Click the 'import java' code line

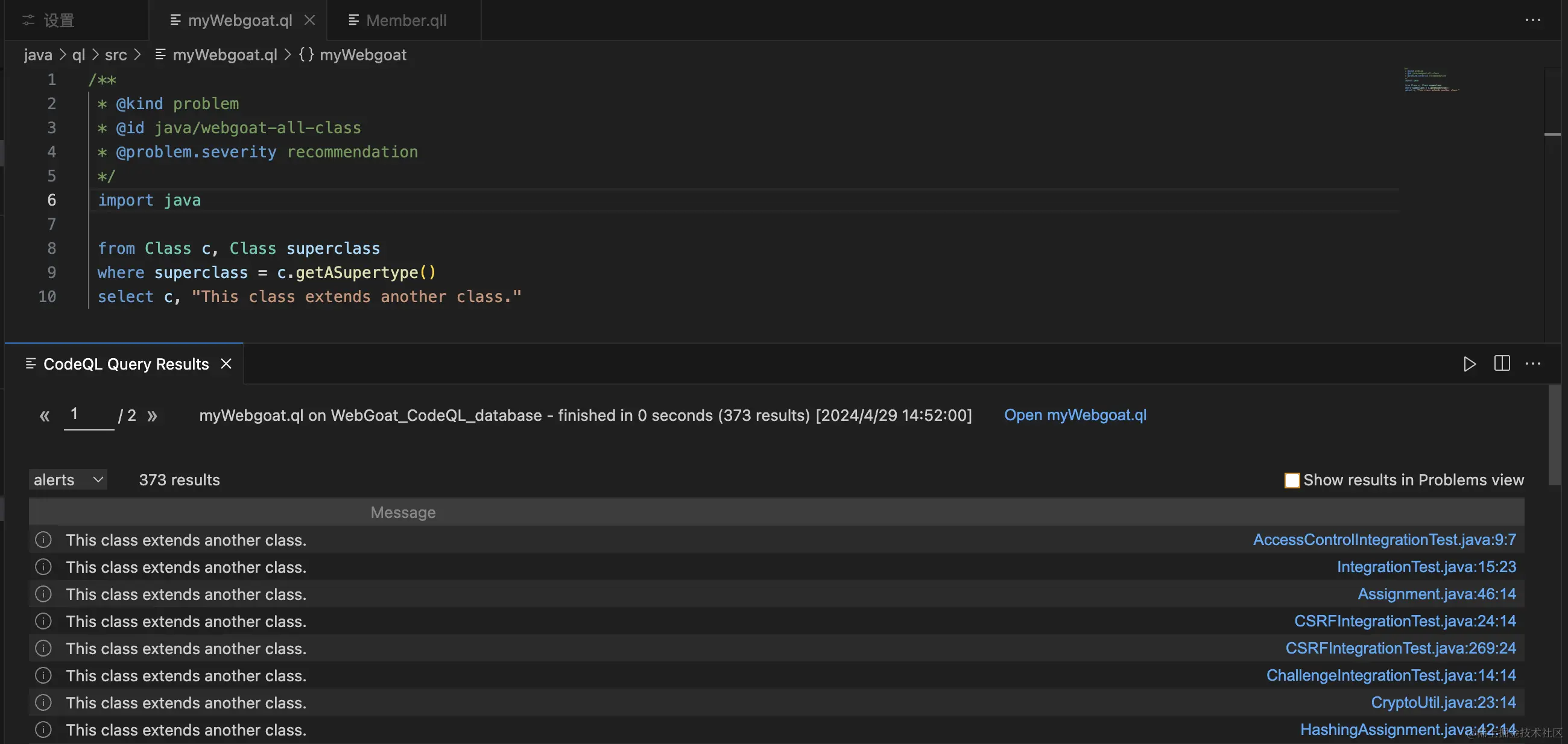coord(149,200)
